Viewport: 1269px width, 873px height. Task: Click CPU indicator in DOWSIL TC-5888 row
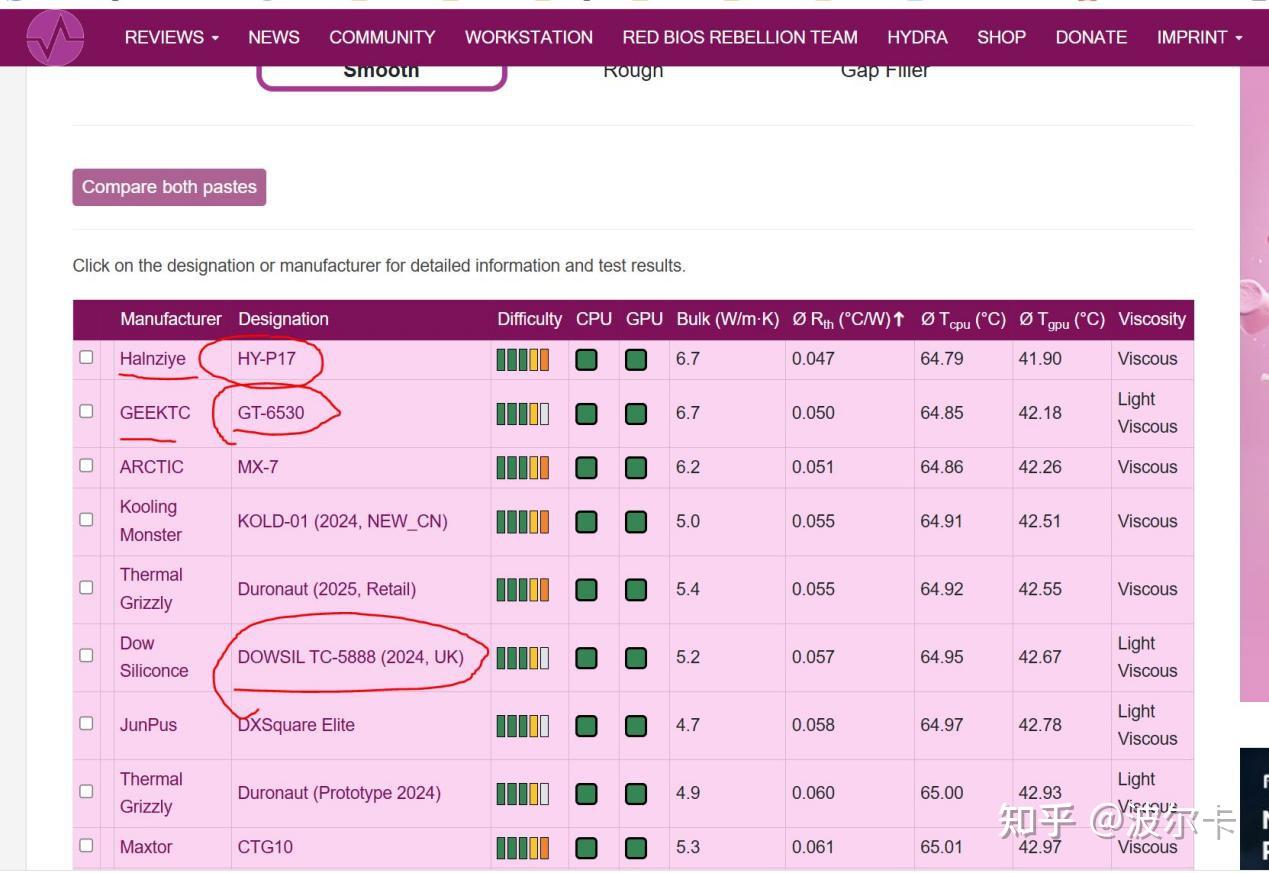(587, 657)
